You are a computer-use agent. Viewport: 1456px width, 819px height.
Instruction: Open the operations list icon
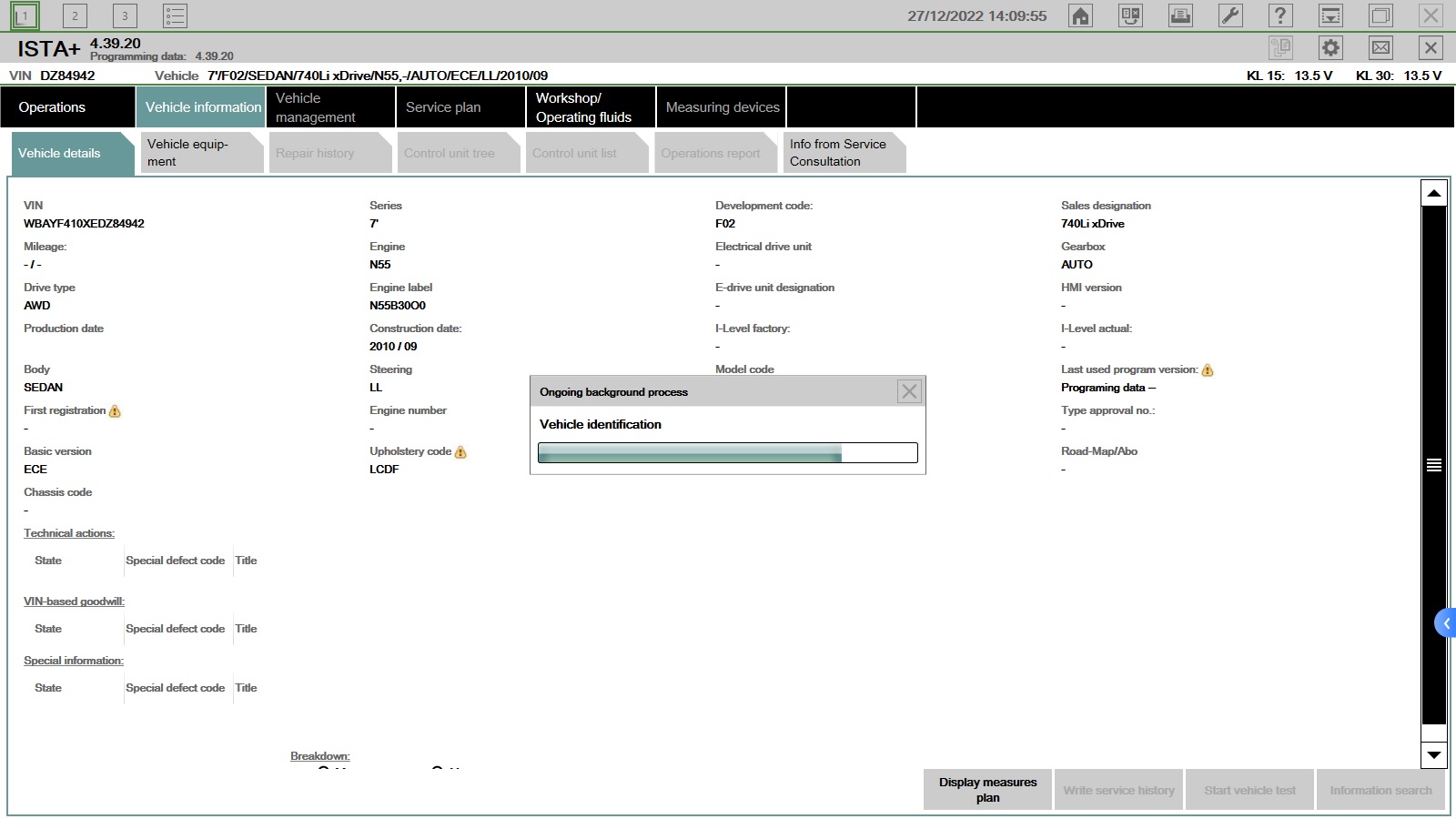coord(175,15)
